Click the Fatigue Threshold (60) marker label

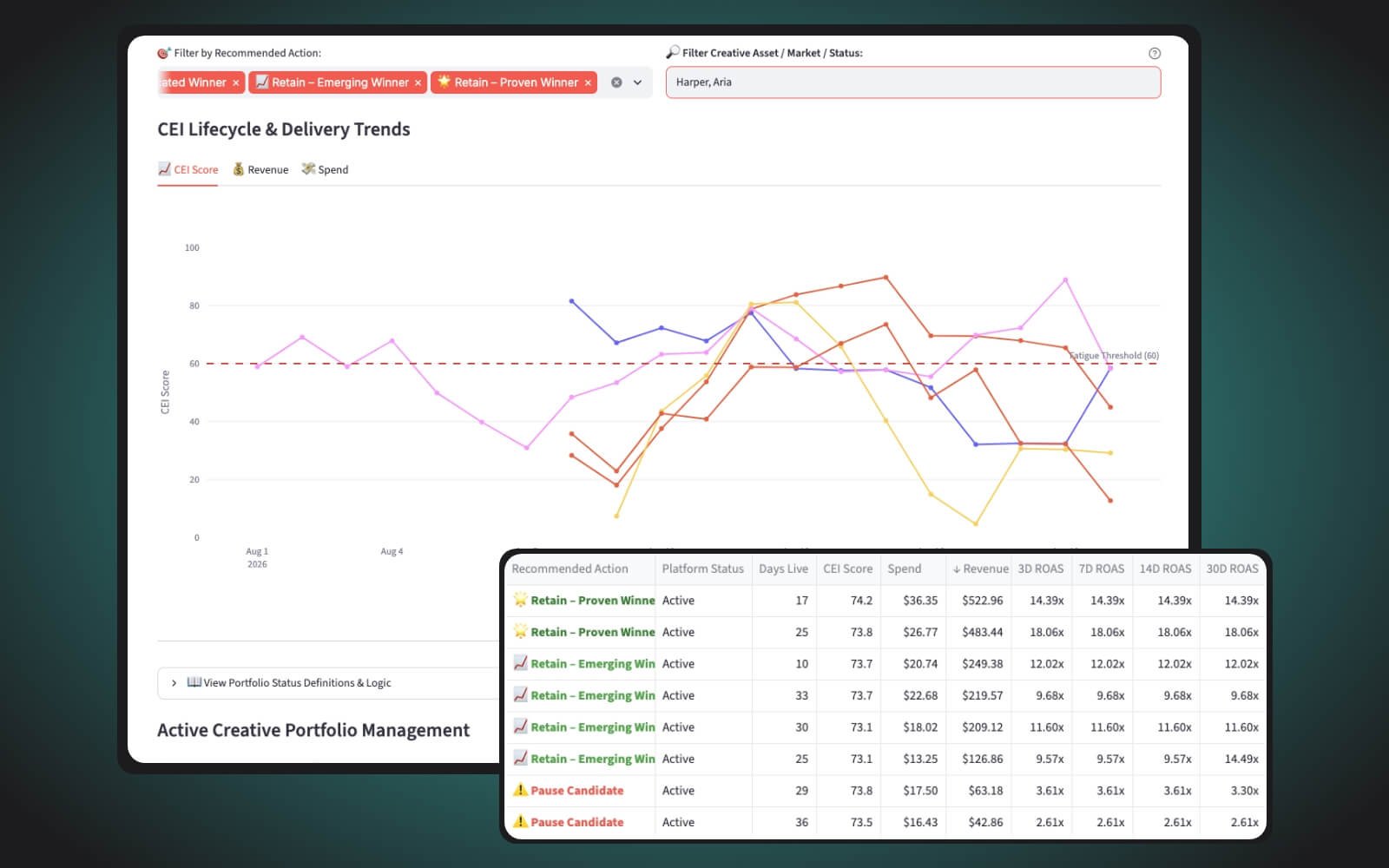[1114, 356]
